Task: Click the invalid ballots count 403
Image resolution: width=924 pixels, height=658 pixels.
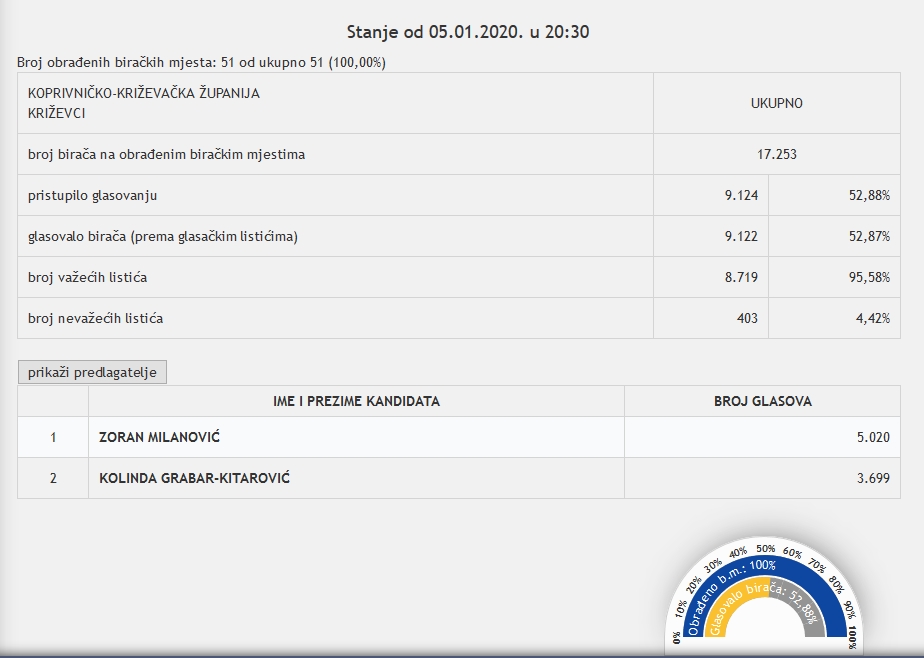Action: (745, 318)
